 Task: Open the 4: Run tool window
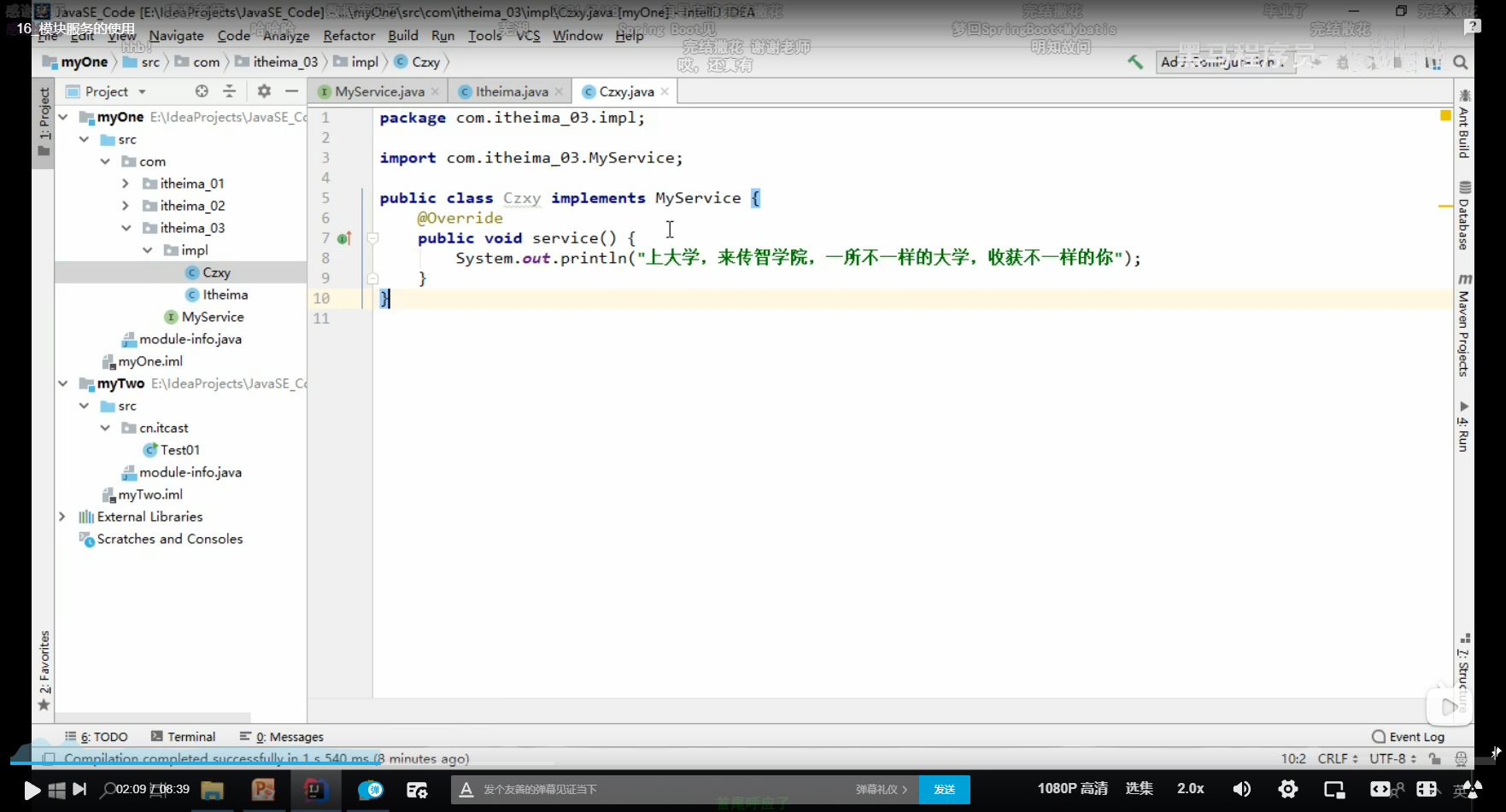click(x=1464, y=426)
